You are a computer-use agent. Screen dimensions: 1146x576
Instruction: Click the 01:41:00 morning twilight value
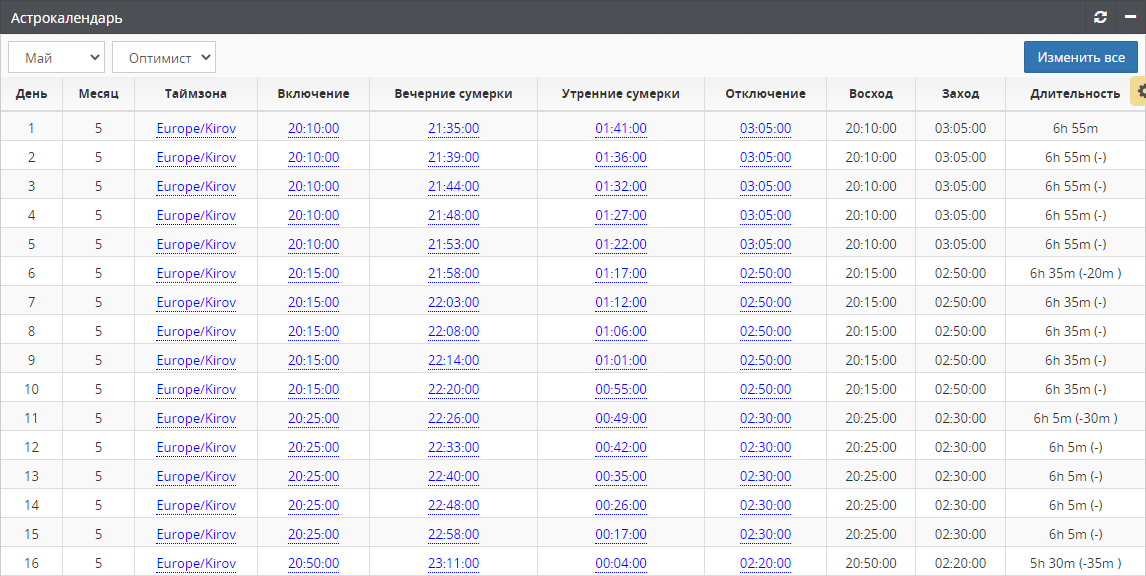(620, 128)
